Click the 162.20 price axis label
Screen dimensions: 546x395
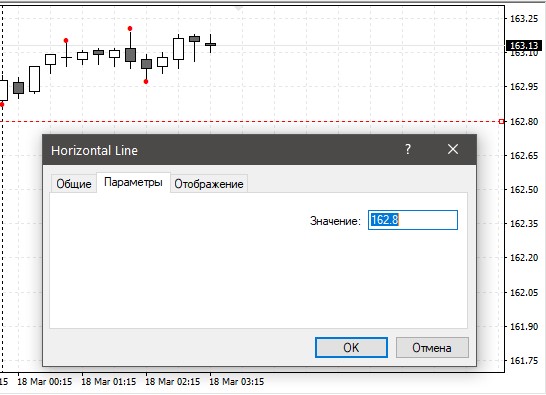(x=524, y=257)
